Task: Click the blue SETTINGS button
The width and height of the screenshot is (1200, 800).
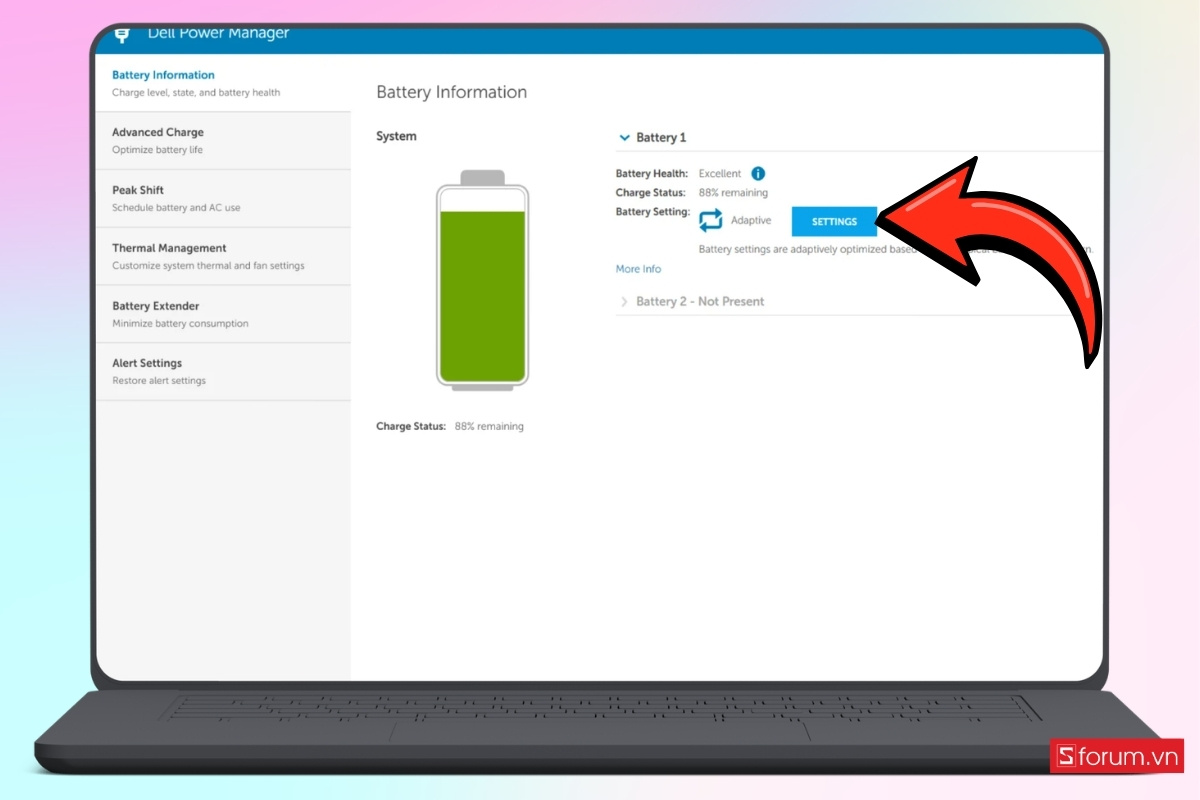Action: point(834,222)
